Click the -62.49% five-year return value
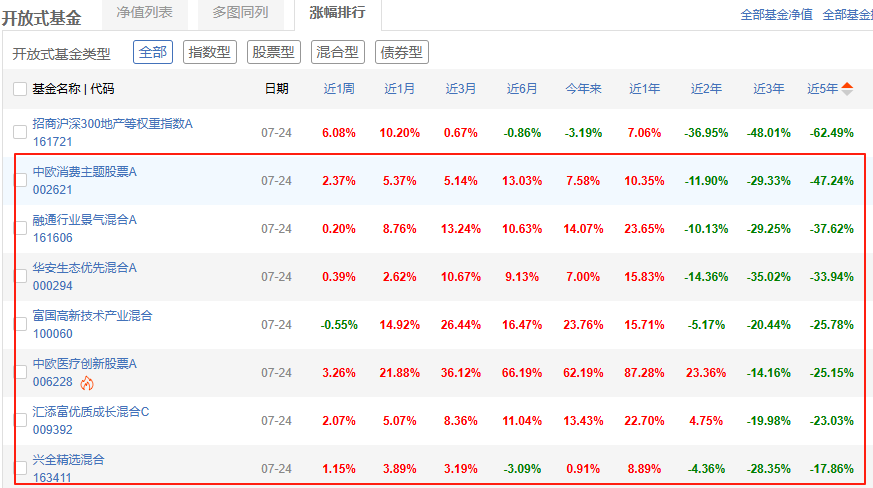 coord(832,133)
